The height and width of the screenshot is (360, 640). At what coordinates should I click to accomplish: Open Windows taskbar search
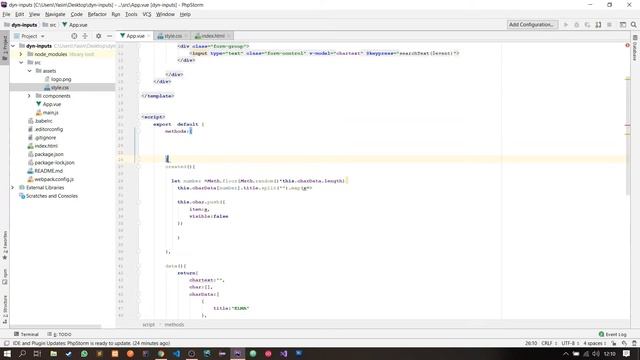point(22,353)
